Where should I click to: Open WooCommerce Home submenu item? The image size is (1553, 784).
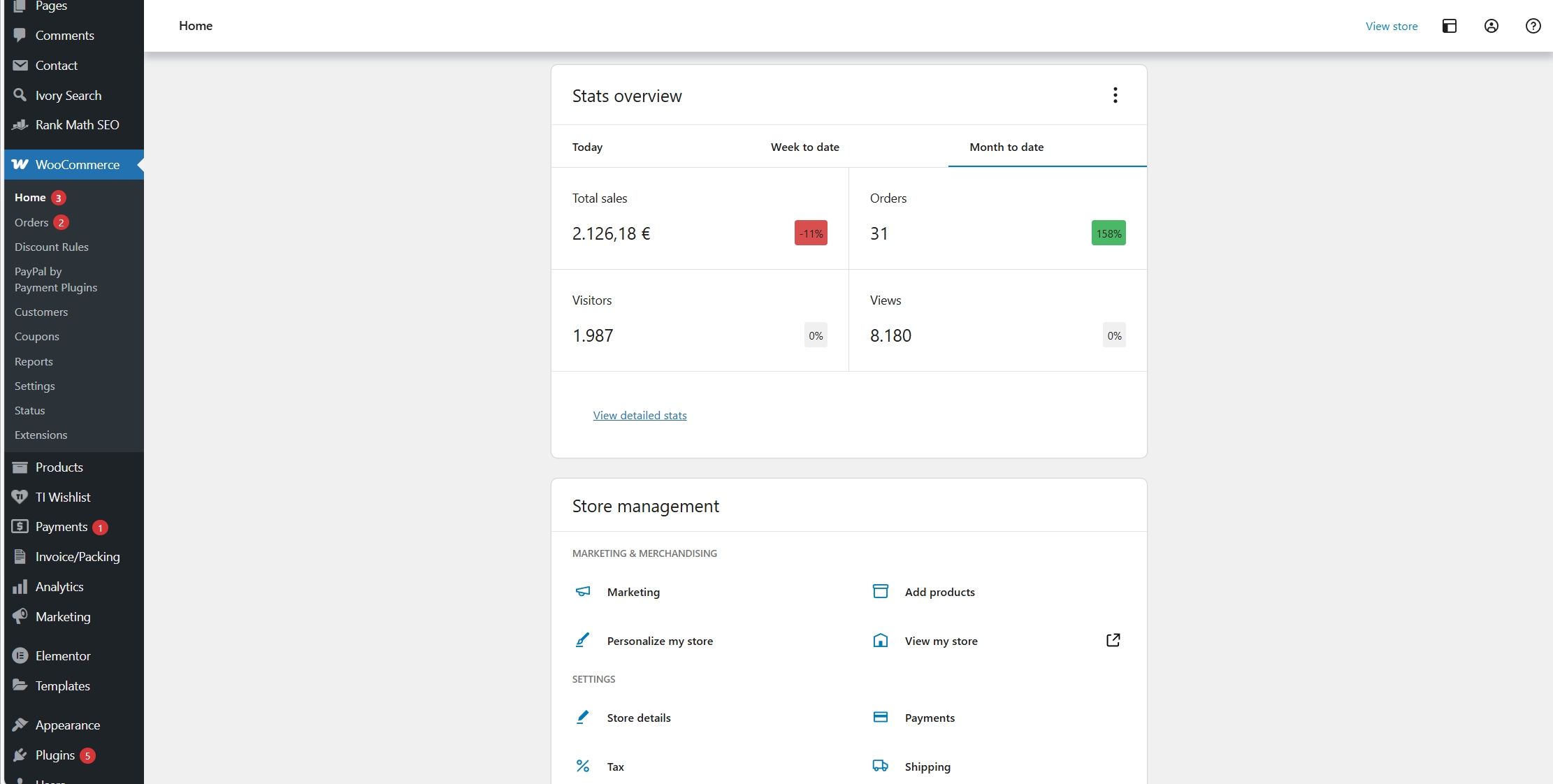pos(30,198)
